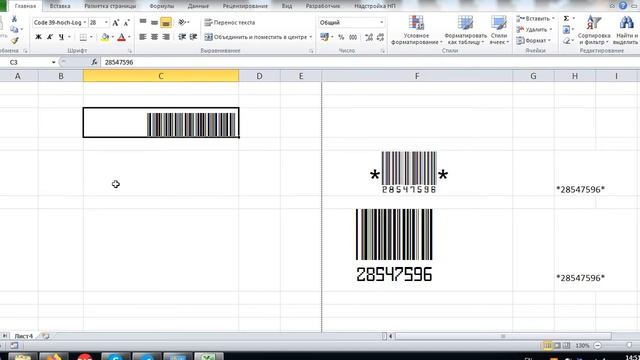This screenshot has height=360, width=640.
Task: Switch to Разметка страницы tab
Action: click(110, 6)
